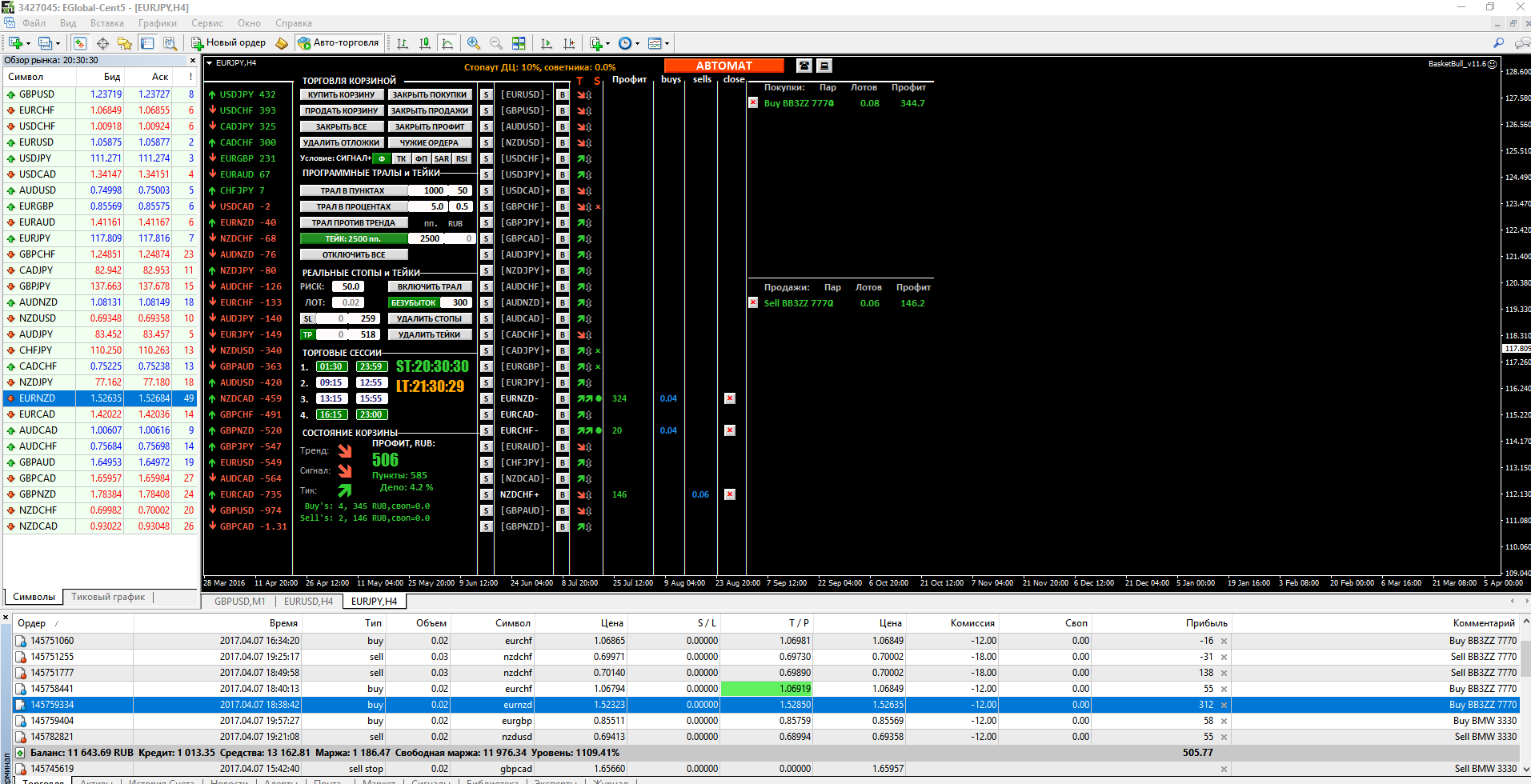The image size is (1531, 784).
Task: Select the EURNZD row in Market Watch
Action: (x=38, y=398)
